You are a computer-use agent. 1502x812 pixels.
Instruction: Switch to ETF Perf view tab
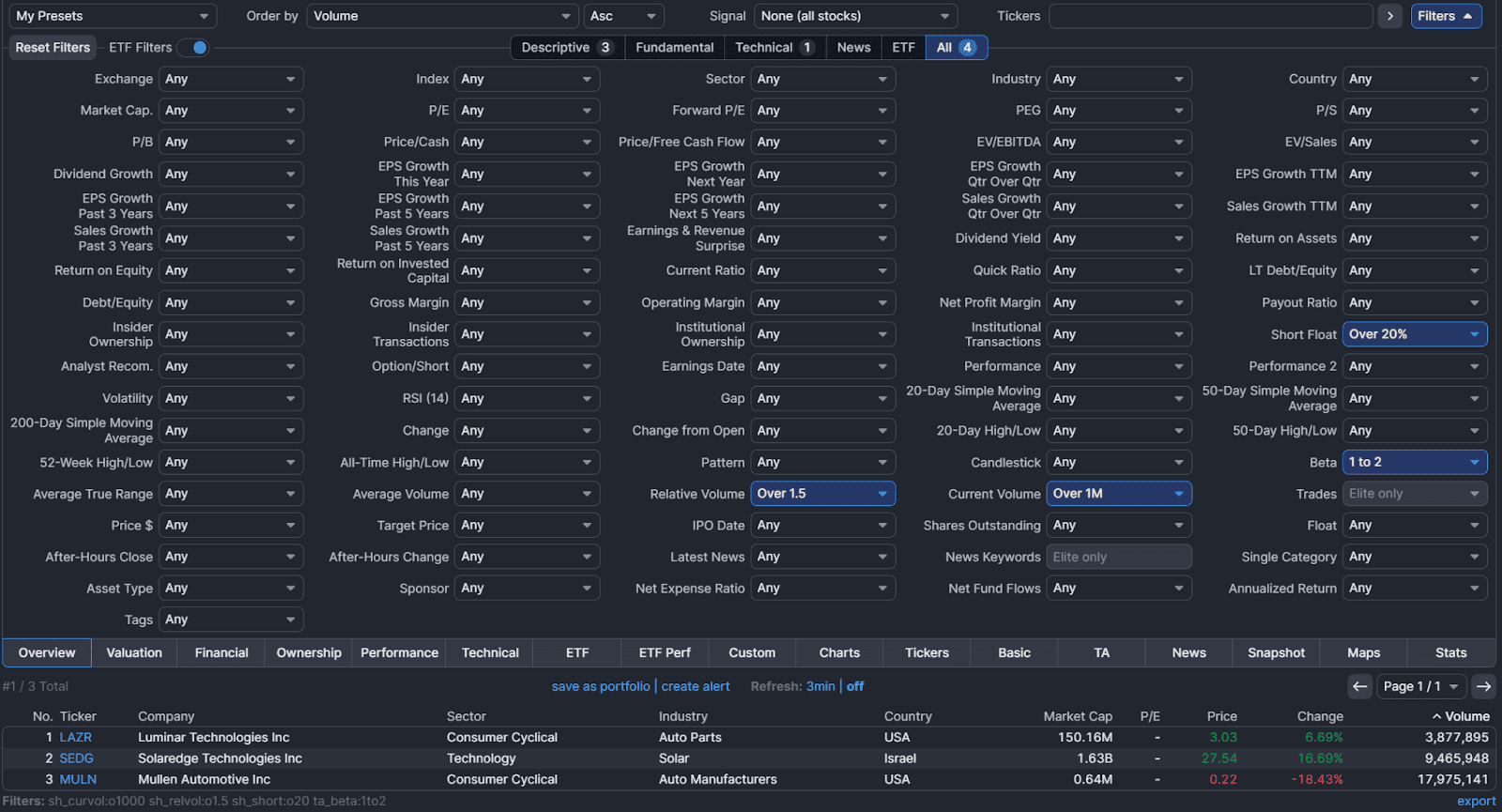coord(665,652)
